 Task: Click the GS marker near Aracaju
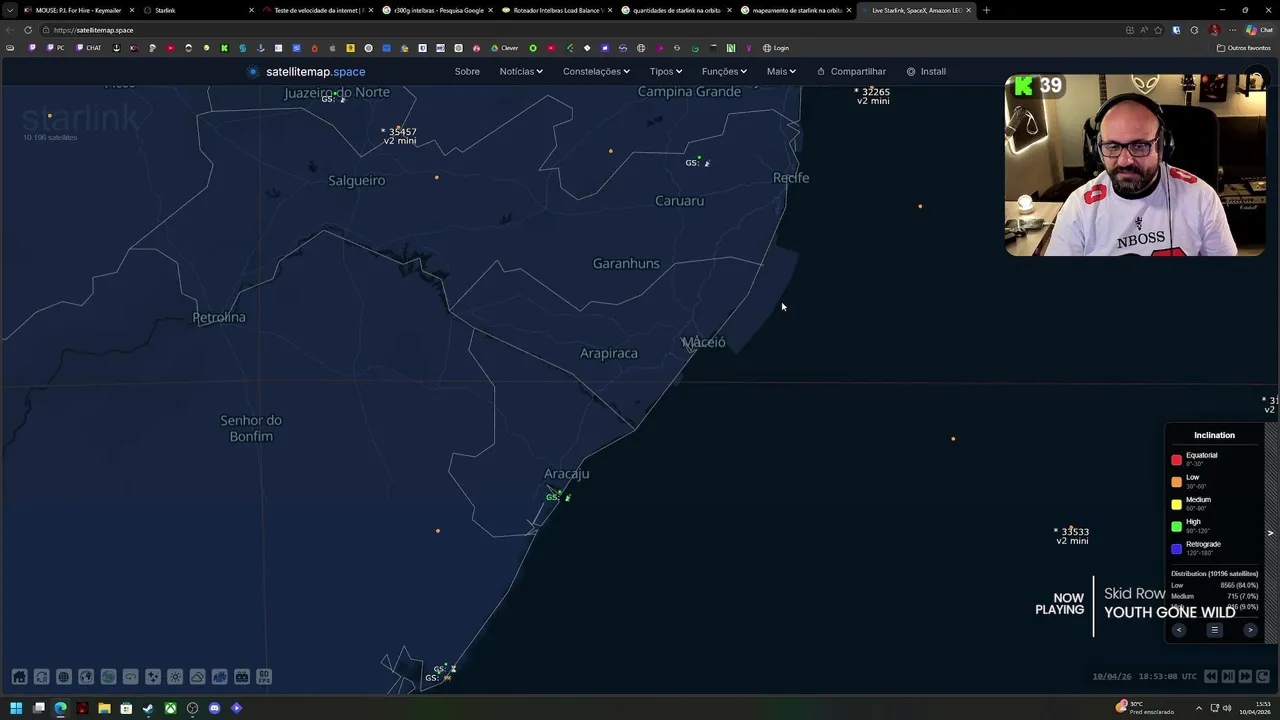coord(558,497)
